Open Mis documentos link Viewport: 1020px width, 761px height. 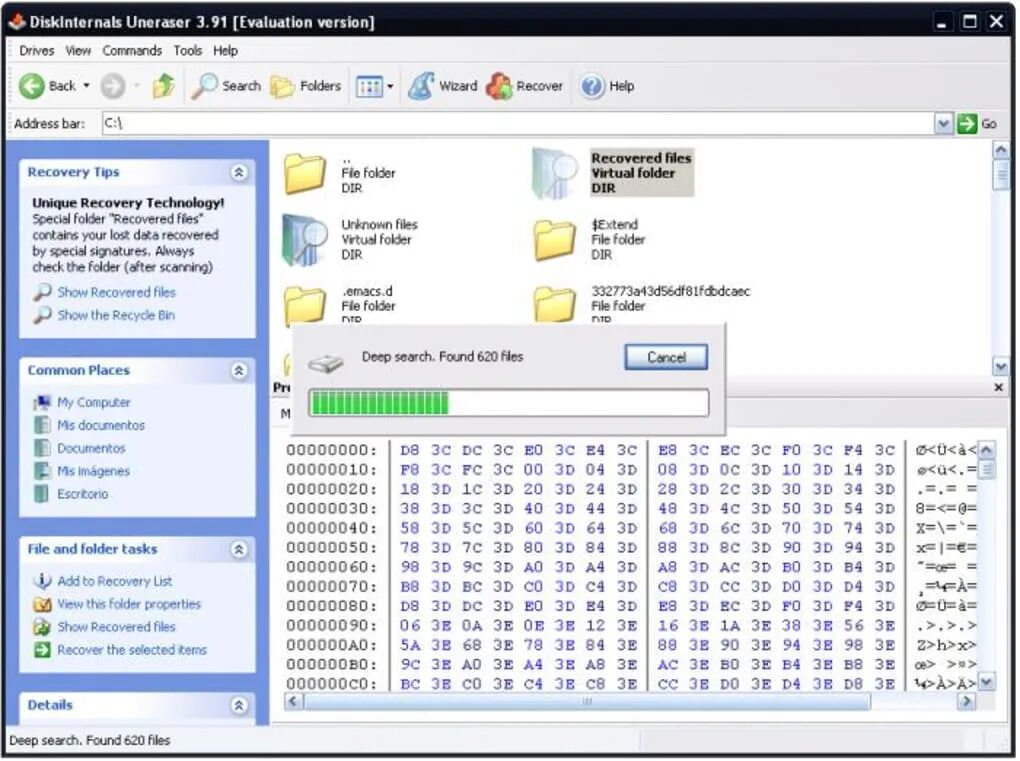point(101,425)
